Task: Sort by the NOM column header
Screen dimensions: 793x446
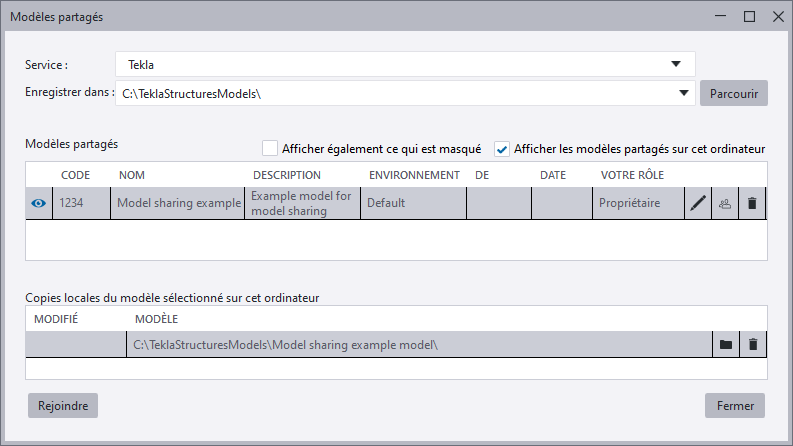Action: click(132, 175)
